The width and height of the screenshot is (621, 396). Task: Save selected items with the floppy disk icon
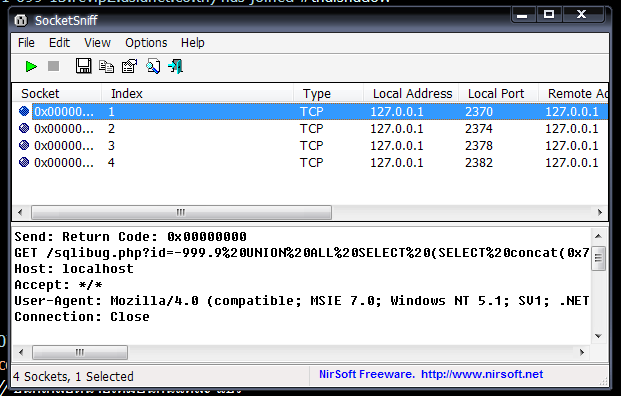pyautogui.click(x=83, y=66)
